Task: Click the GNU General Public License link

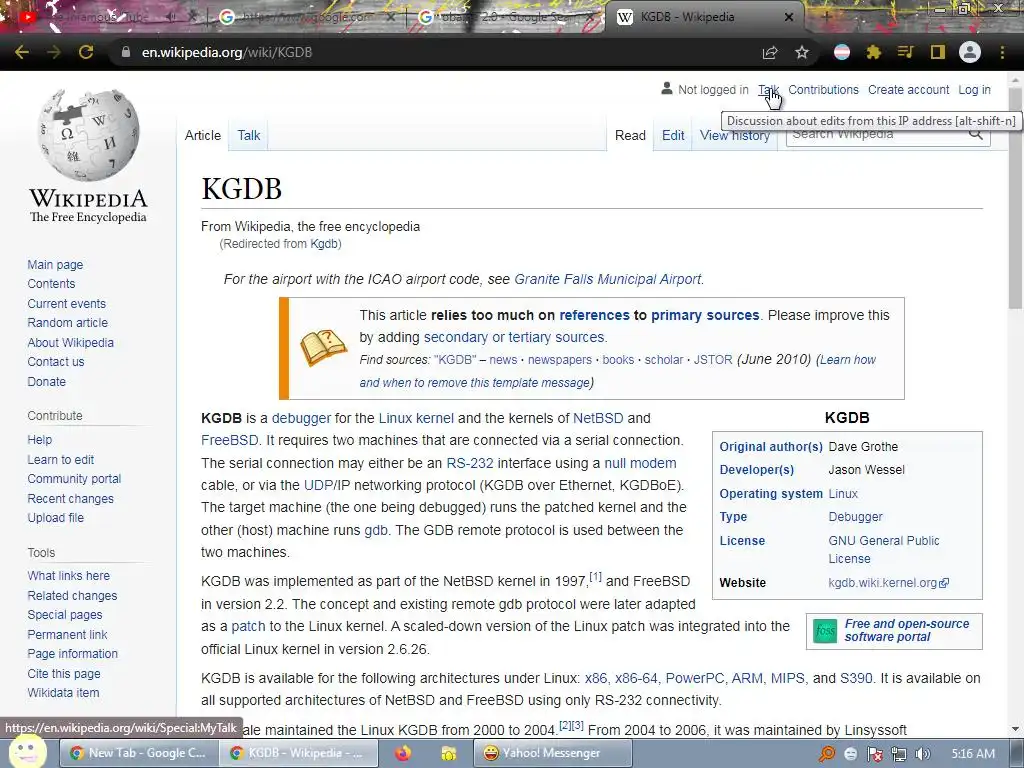Action: (x=884, y=549)
